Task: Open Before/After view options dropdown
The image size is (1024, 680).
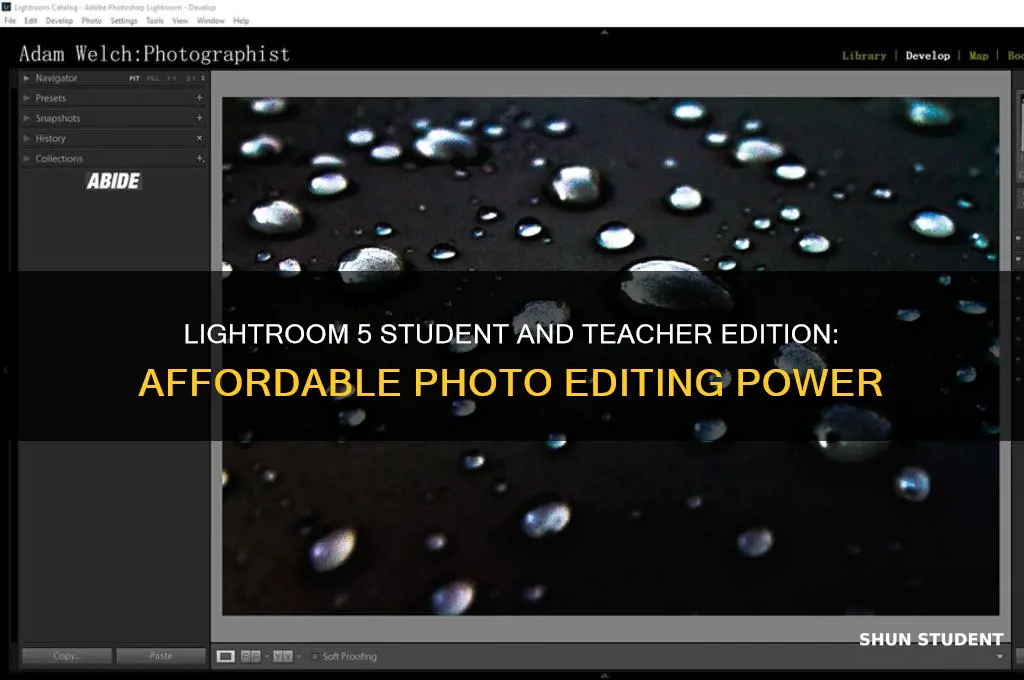Action: pos(266,656)
